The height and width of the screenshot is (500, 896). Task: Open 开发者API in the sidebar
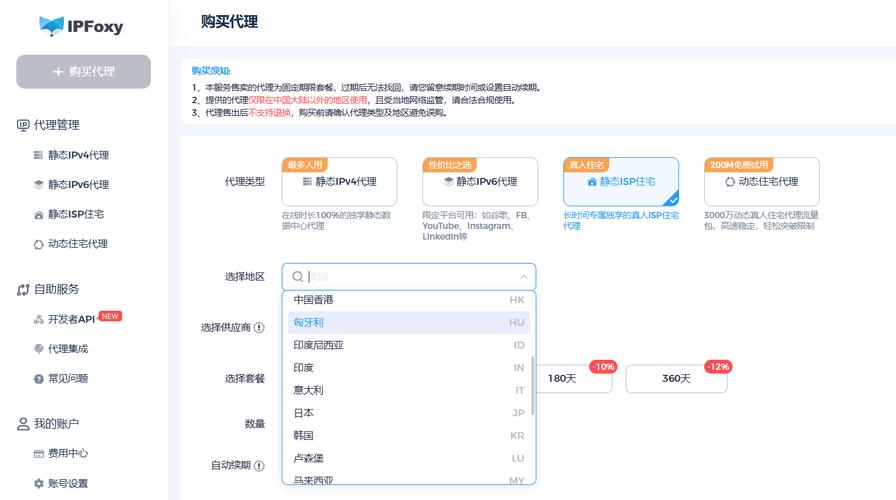pyautogui.click(x=71, y=319)
